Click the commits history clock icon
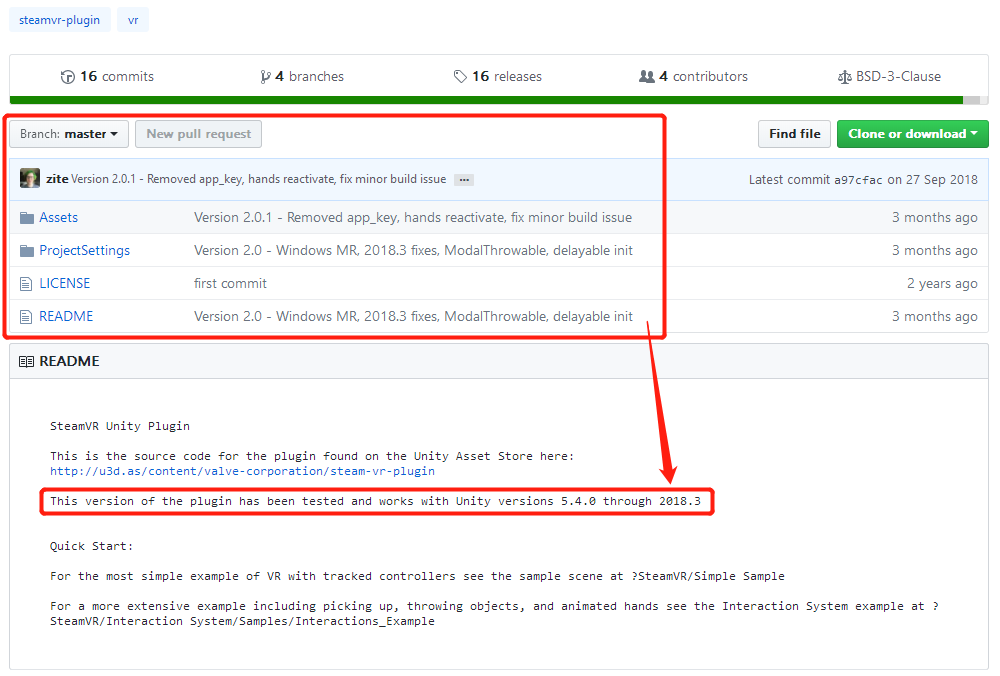The width and height of the screenshot is (1000, 676). (68, 77)
